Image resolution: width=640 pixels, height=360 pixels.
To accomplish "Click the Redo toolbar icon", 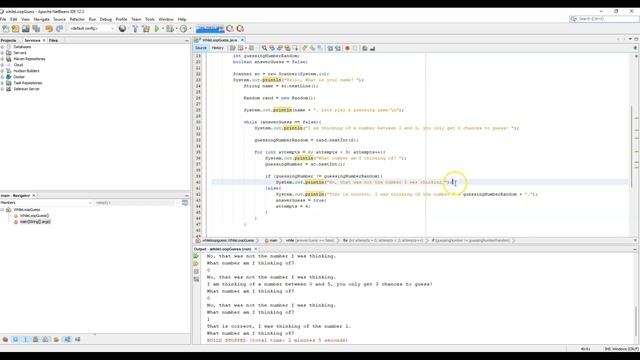I will pos(59,29).
